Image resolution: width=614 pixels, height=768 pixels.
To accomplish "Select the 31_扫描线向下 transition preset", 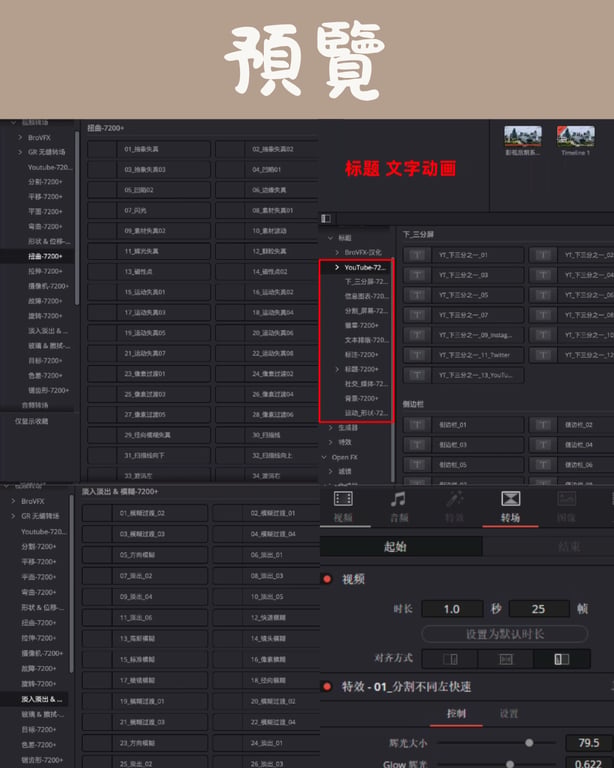I will coord(149,455).
